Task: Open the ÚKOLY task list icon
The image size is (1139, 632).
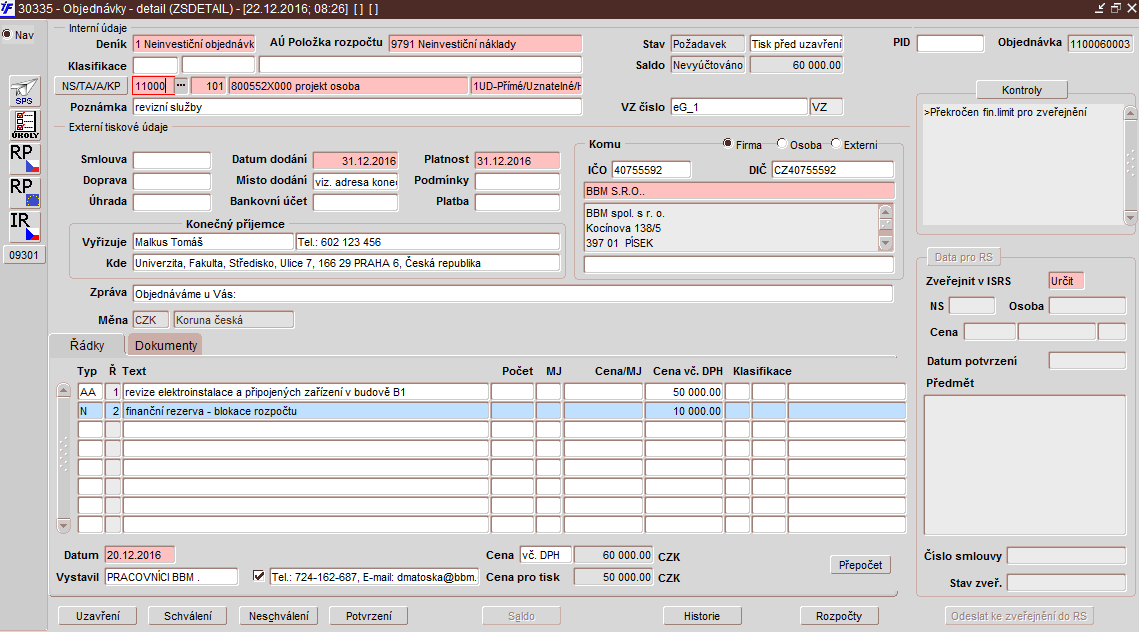Action: click(24, 124)
